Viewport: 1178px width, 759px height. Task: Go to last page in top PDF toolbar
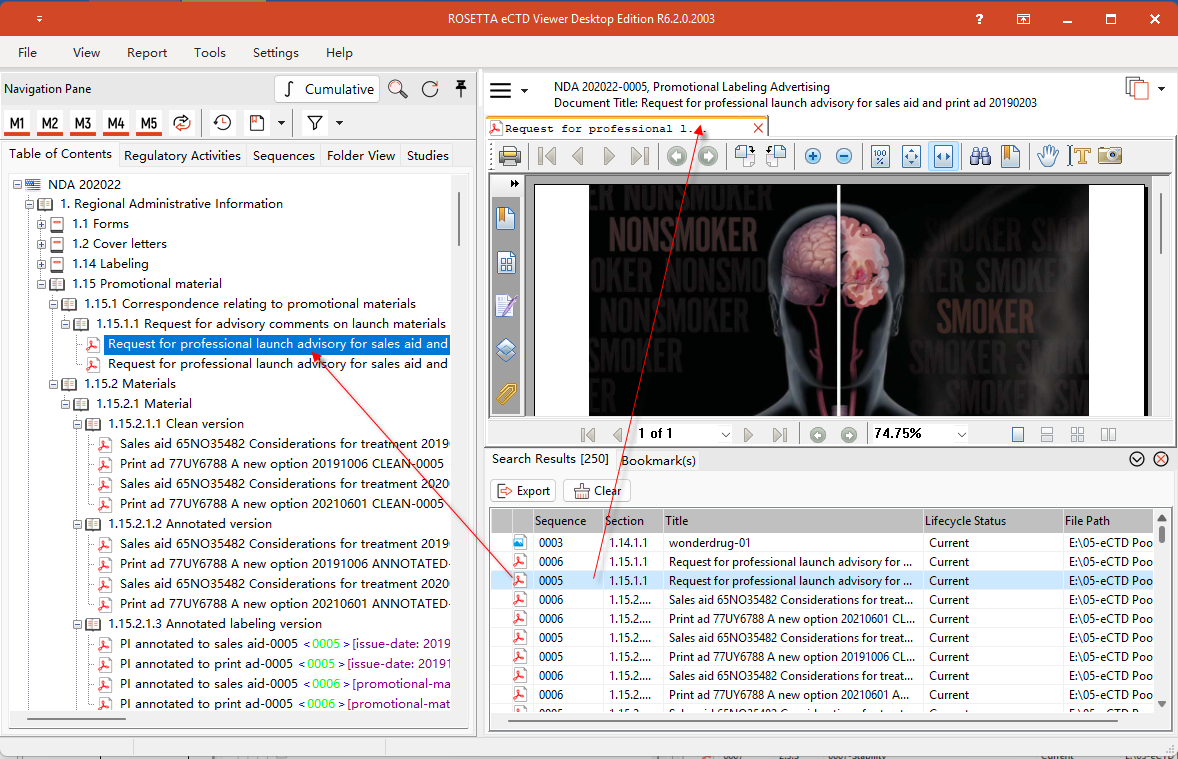pos(639,156)
